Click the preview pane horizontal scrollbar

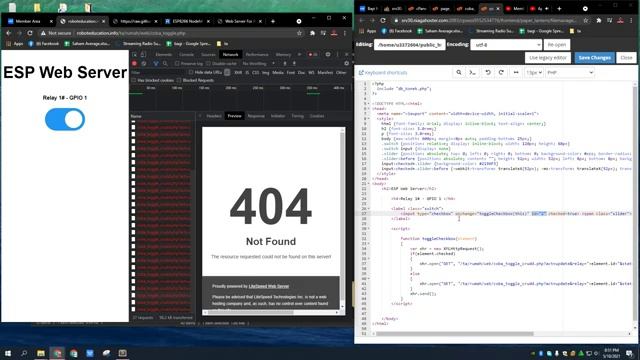pyautogui.click(x=271, y=312)
